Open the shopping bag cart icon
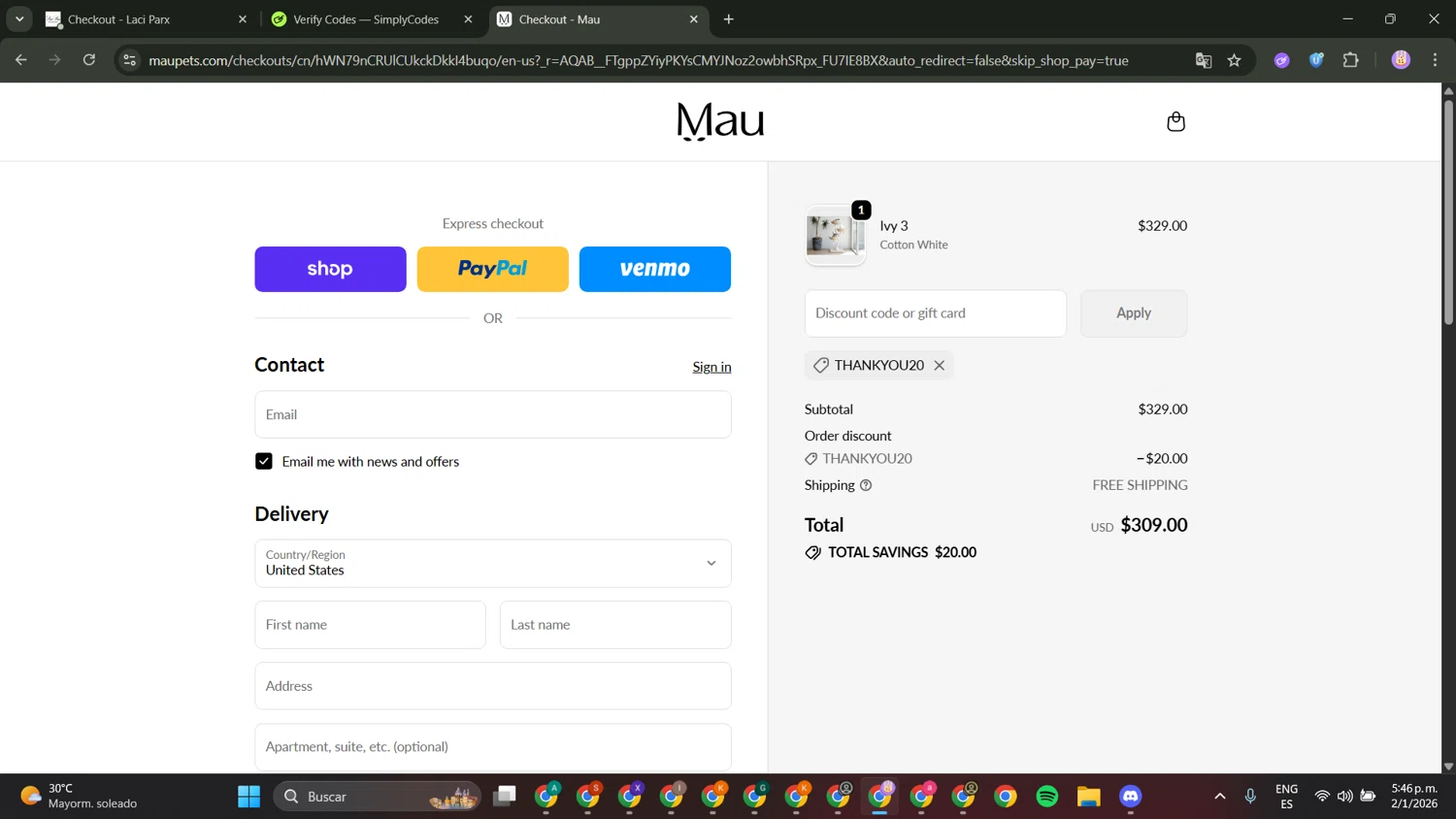Image resolution: width=1456 pixels, height=819 pixels. pos(1175,122)
